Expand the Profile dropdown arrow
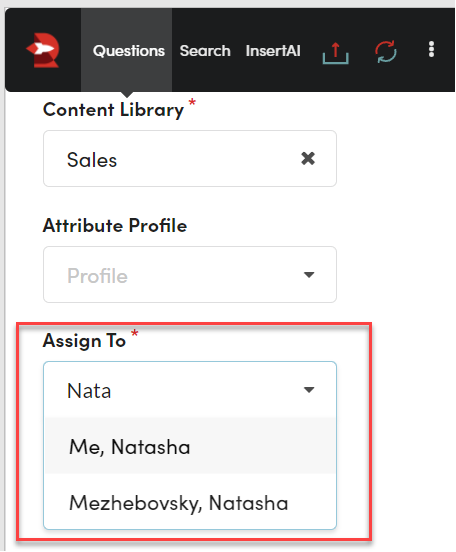Image resolution: width=456 pixels, height=552 pixels. [x=309, y=275]
